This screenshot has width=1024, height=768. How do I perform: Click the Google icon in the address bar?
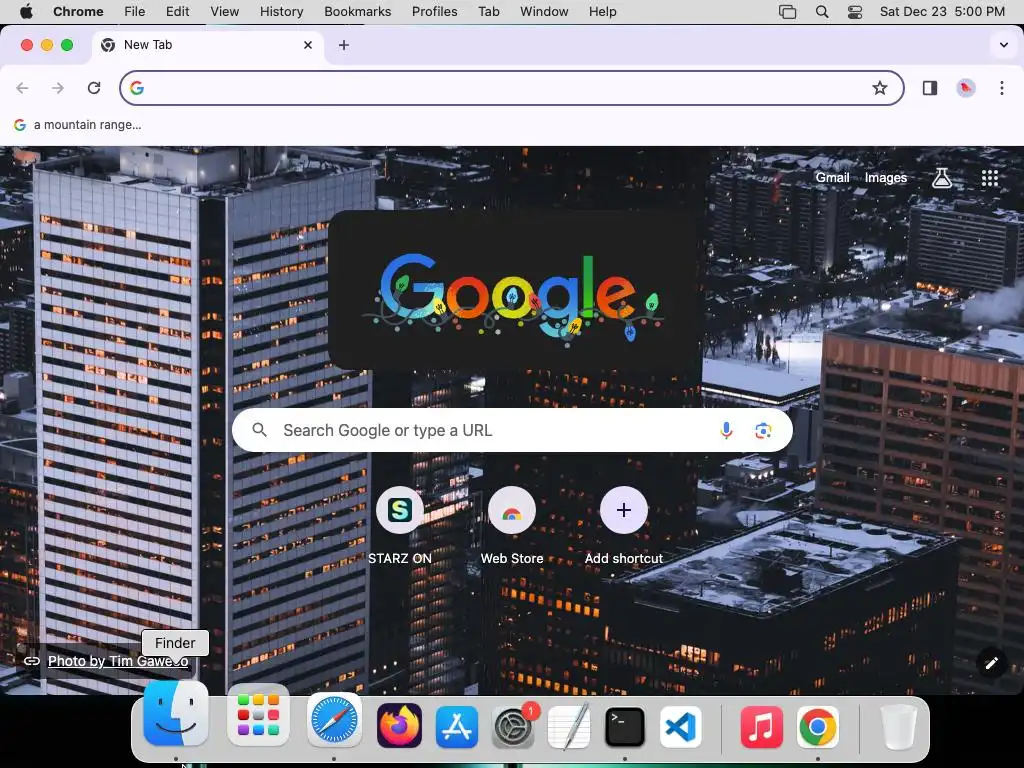pyautogui.click(x=136, y=88)
